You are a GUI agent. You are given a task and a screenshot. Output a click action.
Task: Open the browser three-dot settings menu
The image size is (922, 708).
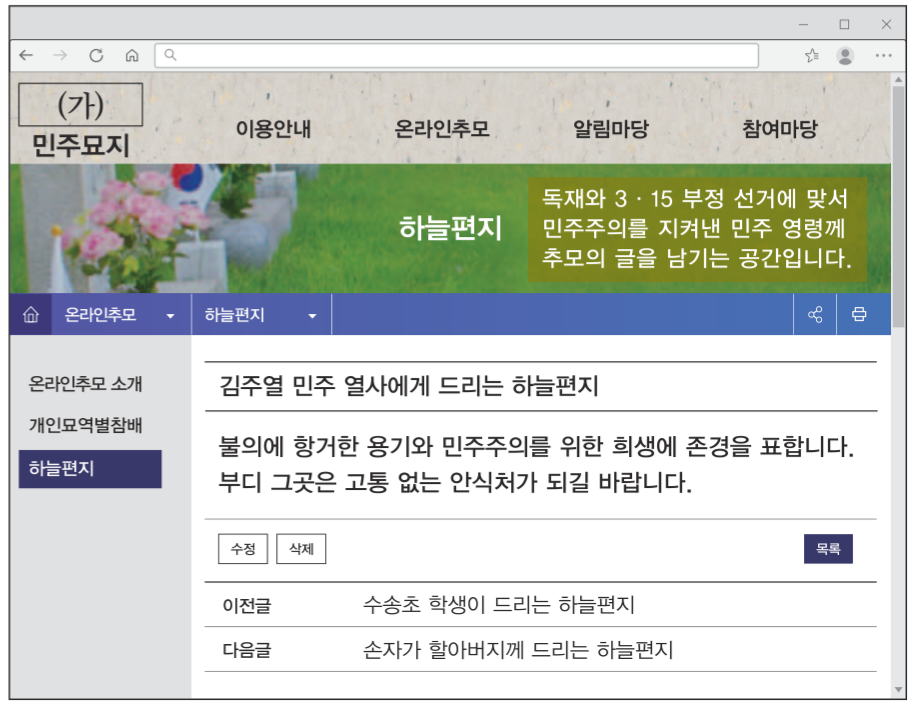[883, 55]
